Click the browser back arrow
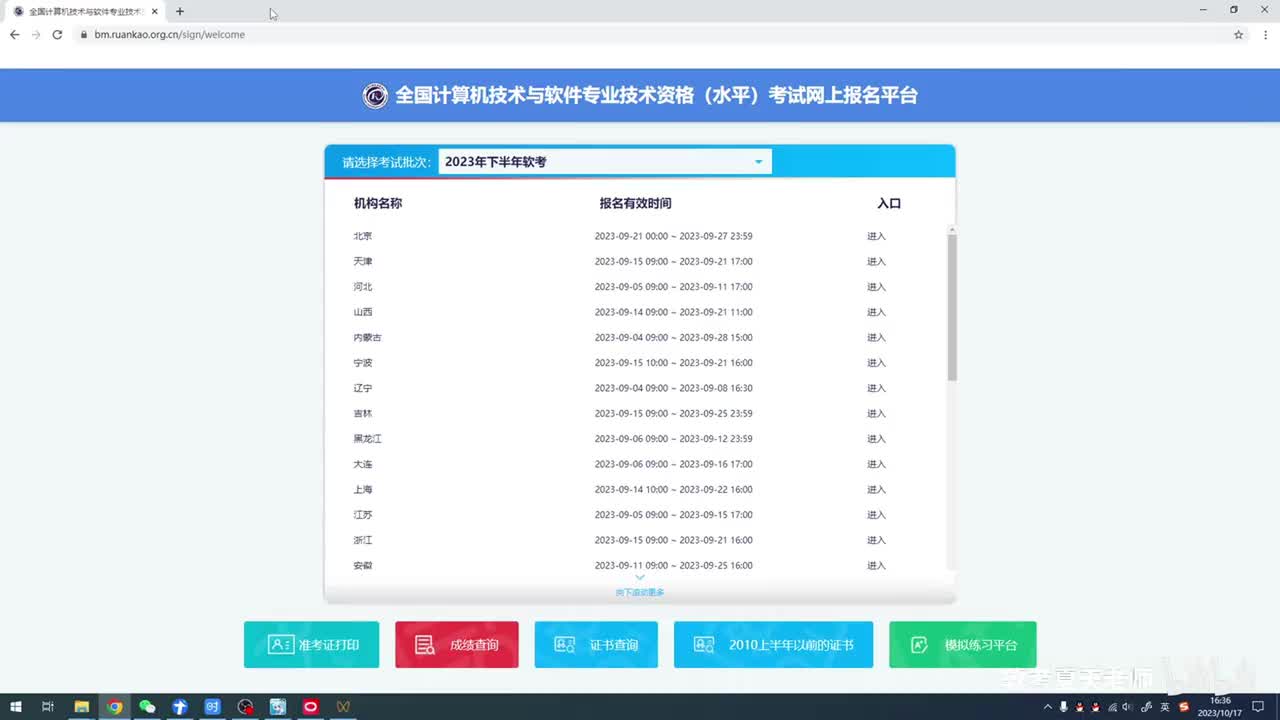This screenshot has height=720, width=1280. click(14, 34)
